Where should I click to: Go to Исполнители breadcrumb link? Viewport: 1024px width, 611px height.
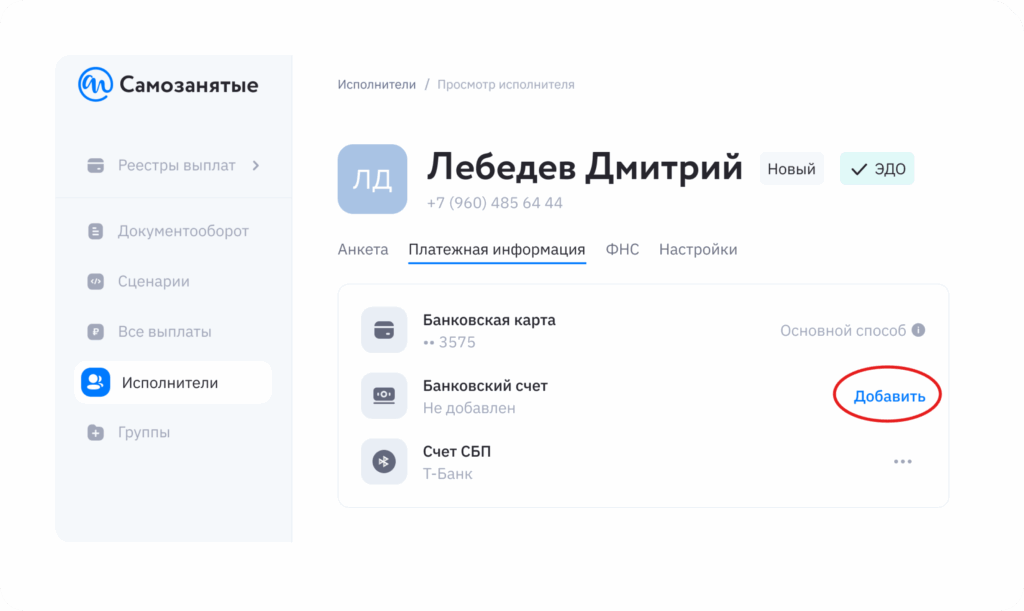(x=376, y=85)
